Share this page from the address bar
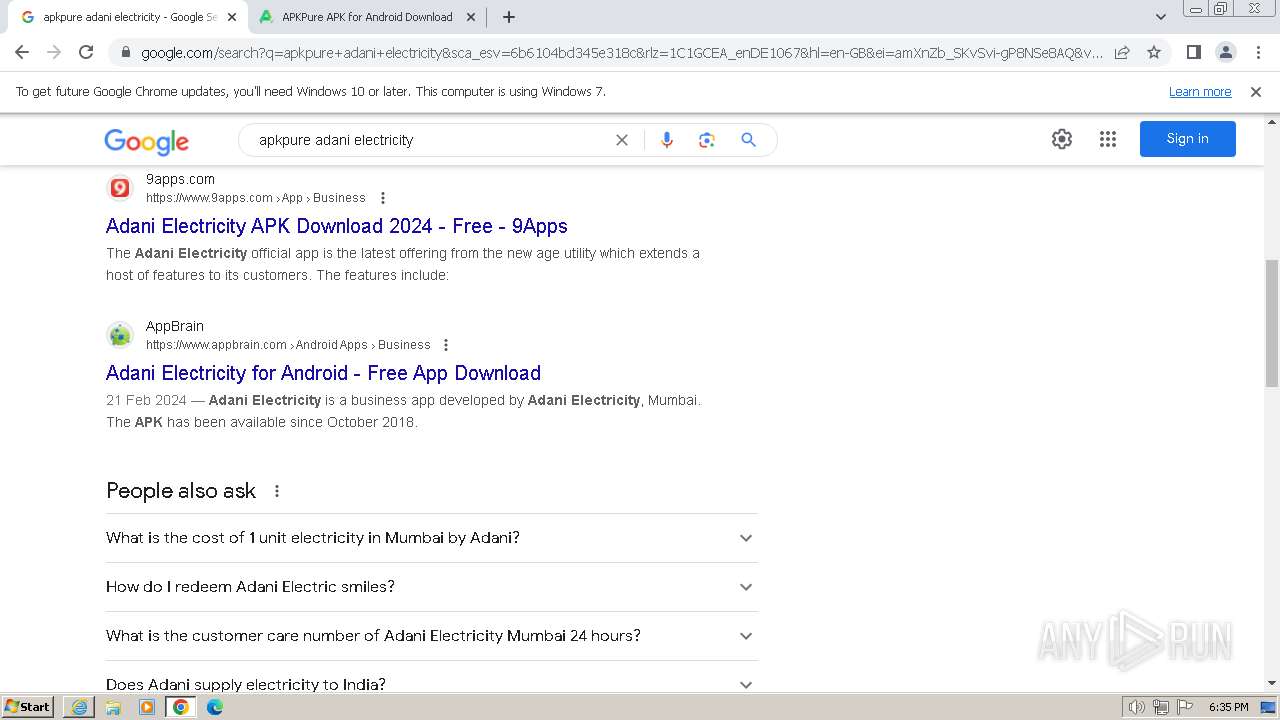 [x=1122, y=52]
